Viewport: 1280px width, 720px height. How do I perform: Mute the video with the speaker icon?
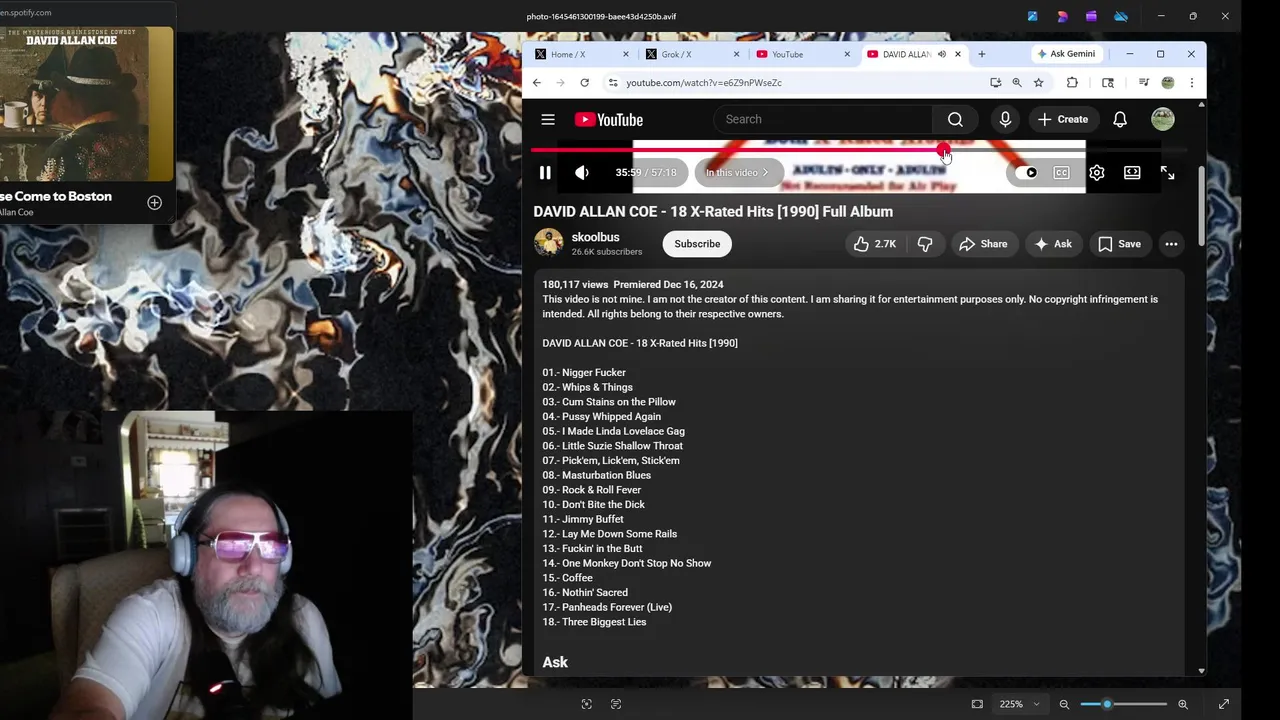pyautogui.click(x=582, y=173)
